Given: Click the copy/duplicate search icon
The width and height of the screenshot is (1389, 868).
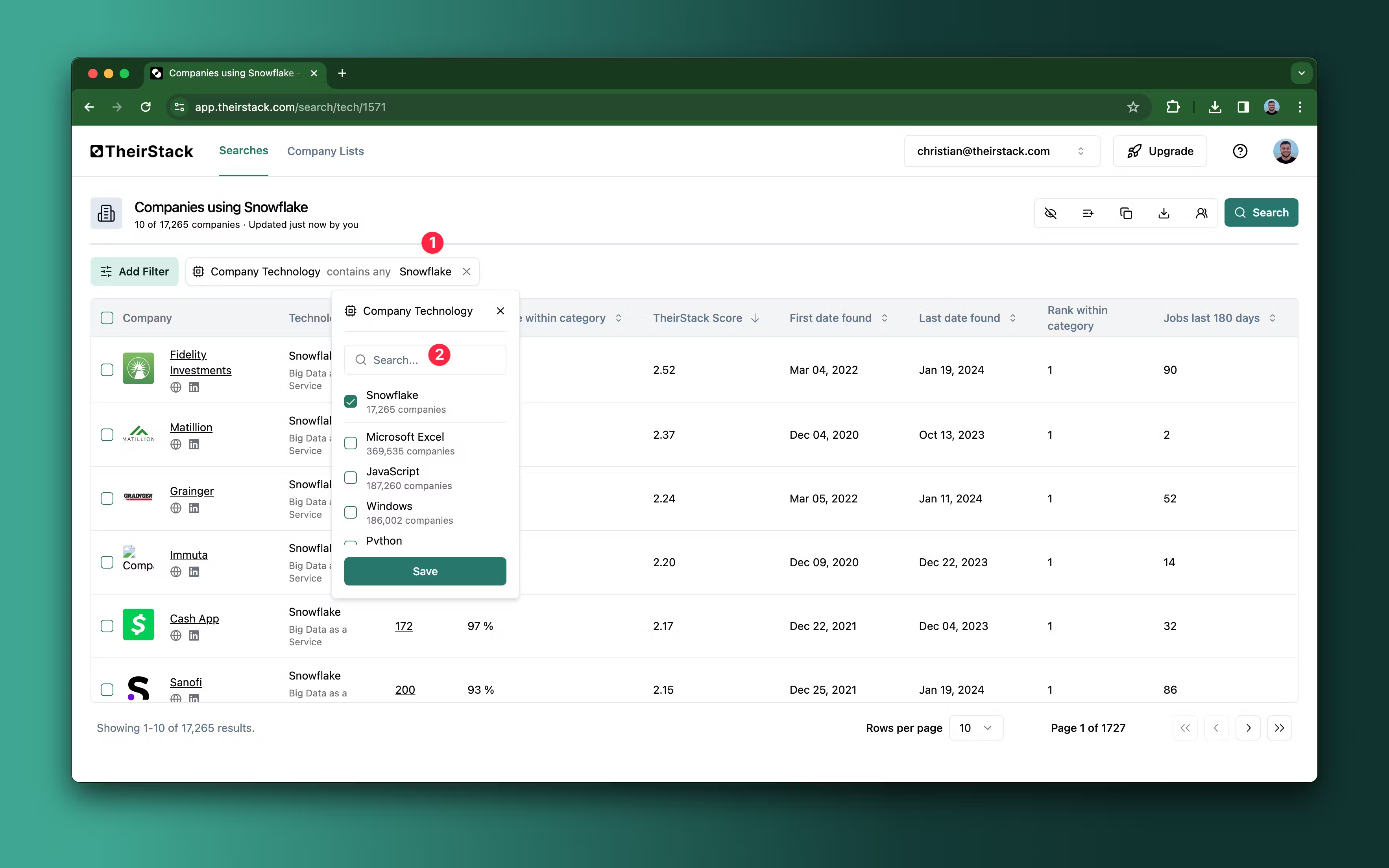Looking at the screenshot, I should [x=1125, y=213].
